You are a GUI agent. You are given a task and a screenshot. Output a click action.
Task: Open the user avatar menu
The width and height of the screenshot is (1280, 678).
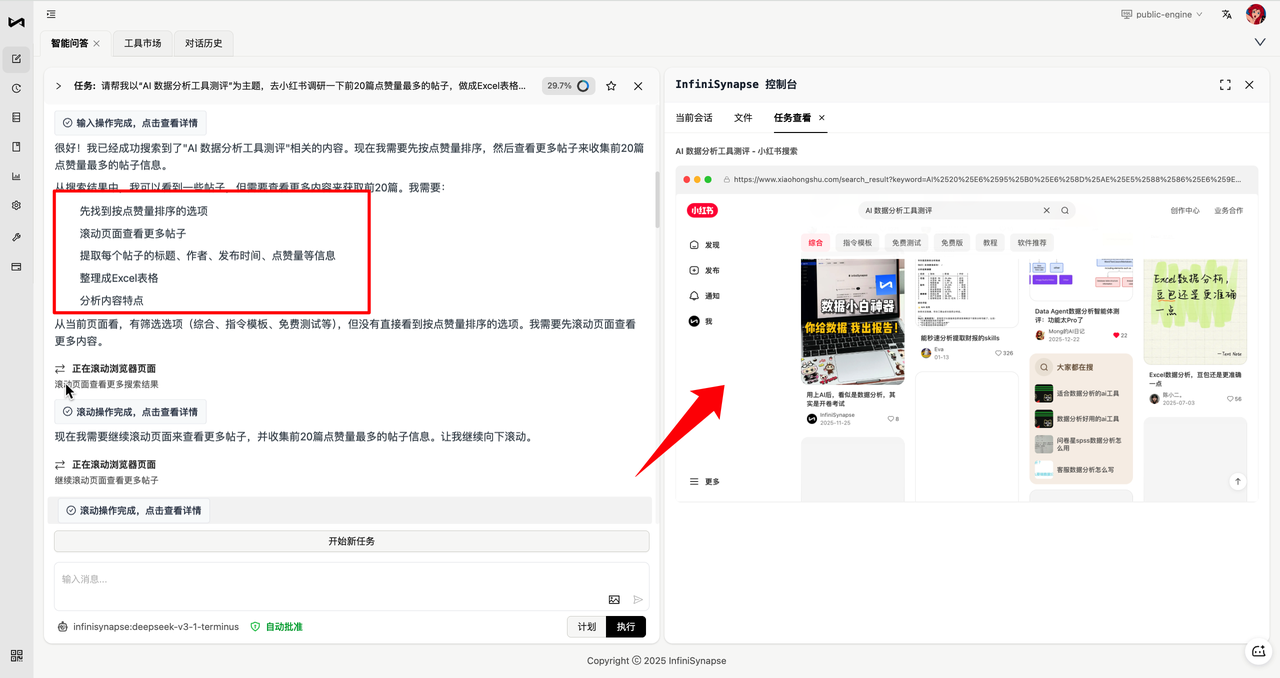tap(1255, 14)
